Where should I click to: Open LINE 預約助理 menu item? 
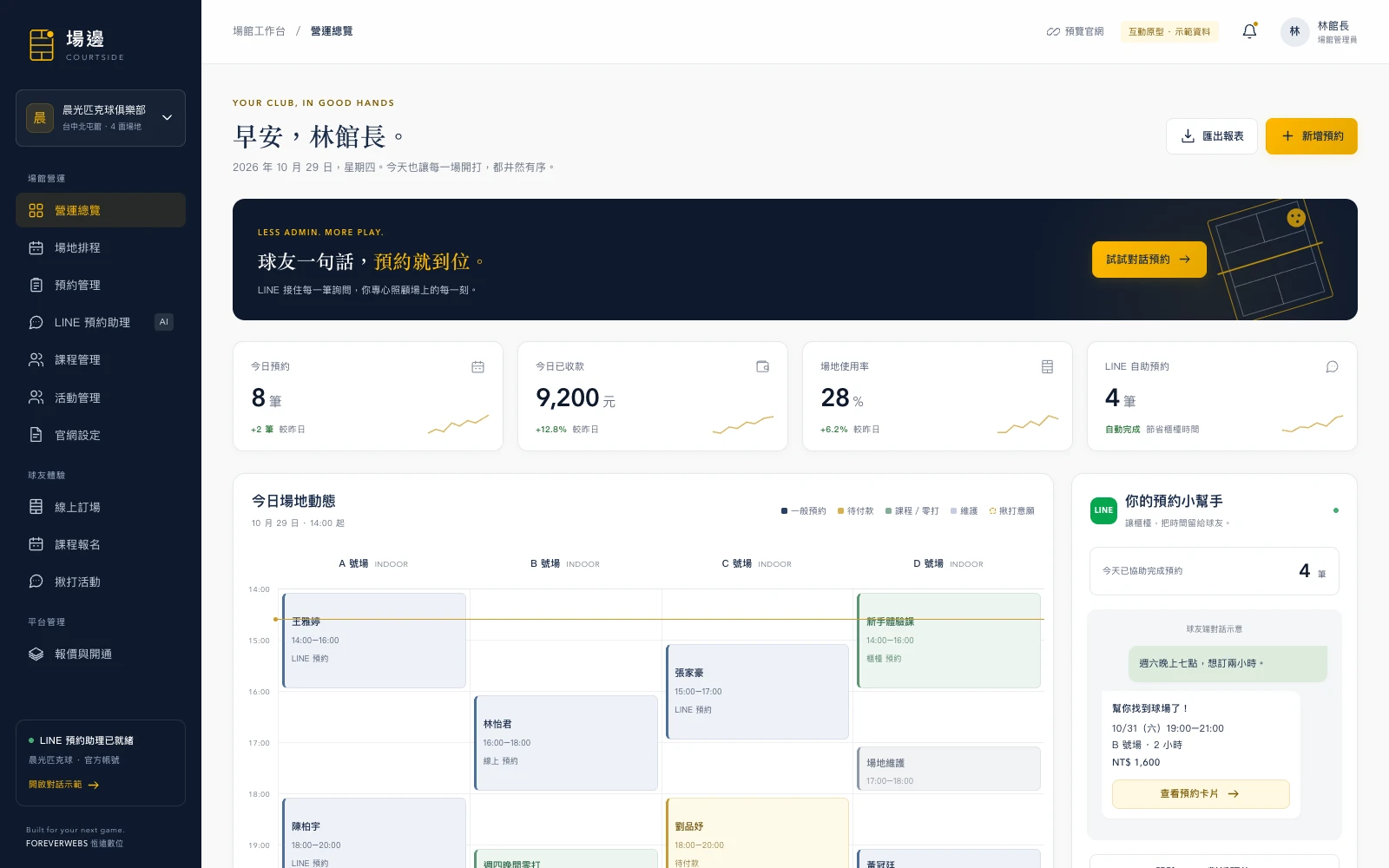101,322
